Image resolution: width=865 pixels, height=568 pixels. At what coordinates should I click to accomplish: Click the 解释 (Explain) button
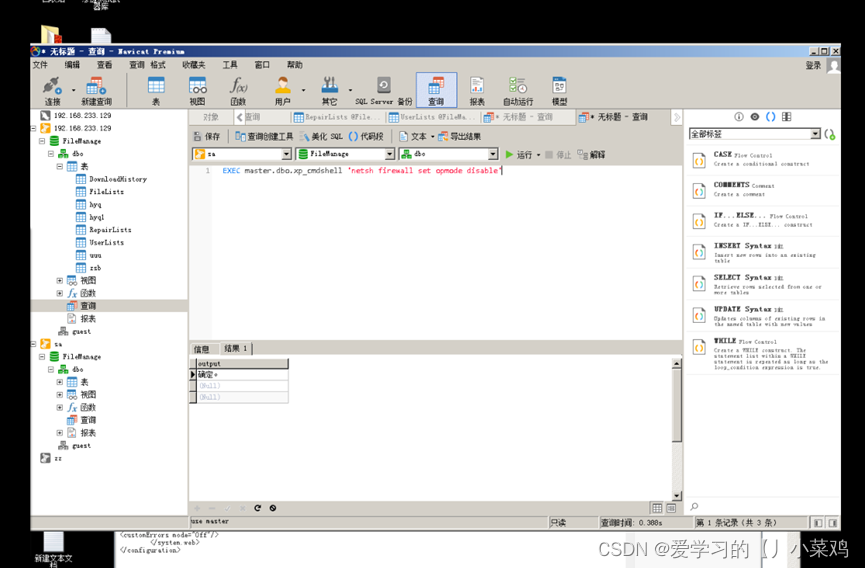point(591,154)
